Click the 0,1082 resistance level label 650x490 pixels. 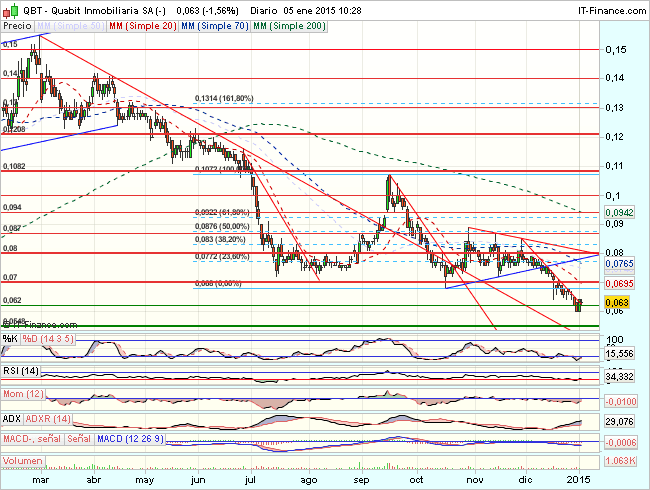tap(14, 166)
